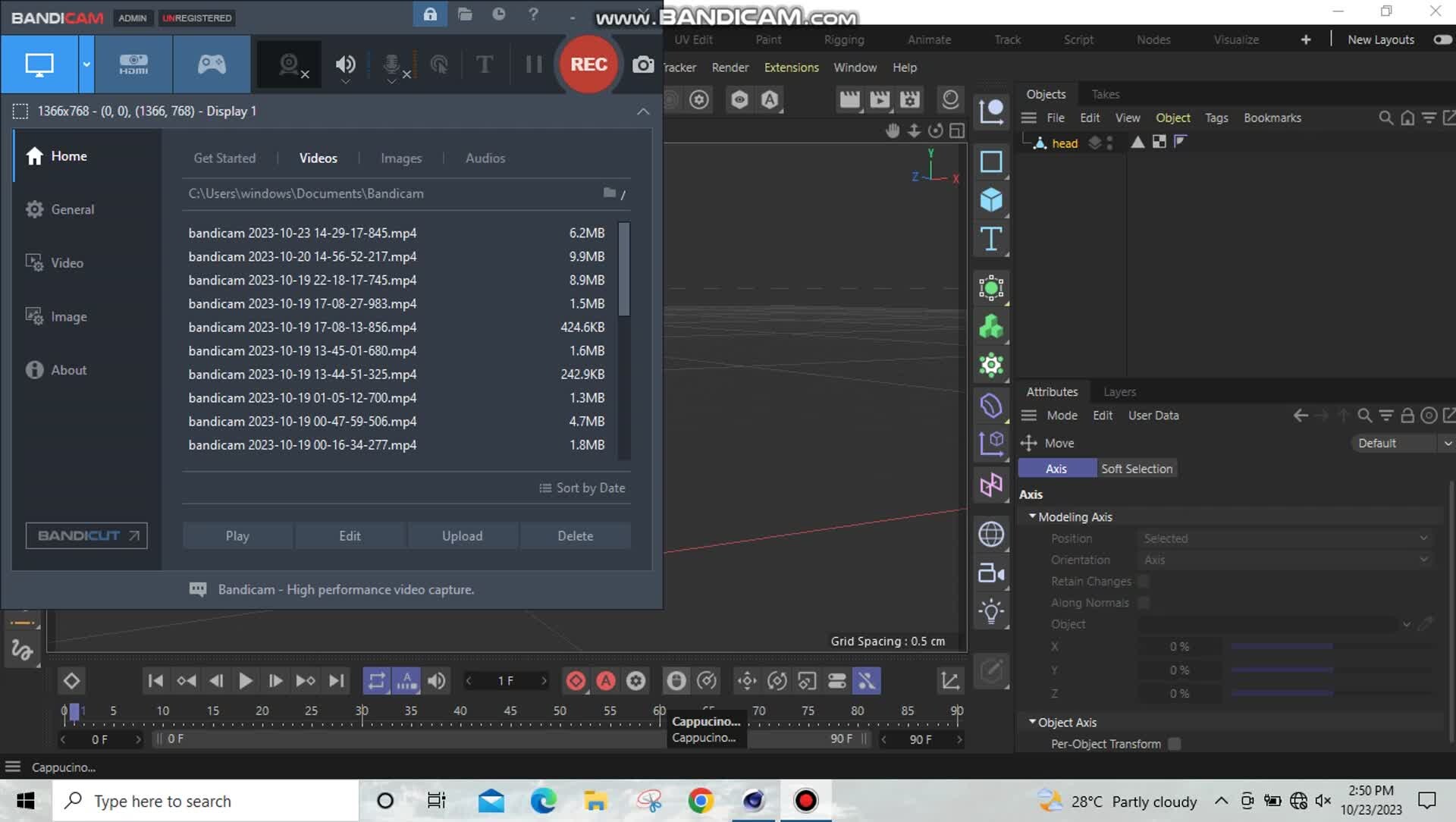Click the X axis percentage slider
The image size is (1456, 822).
click(1282, 647)
